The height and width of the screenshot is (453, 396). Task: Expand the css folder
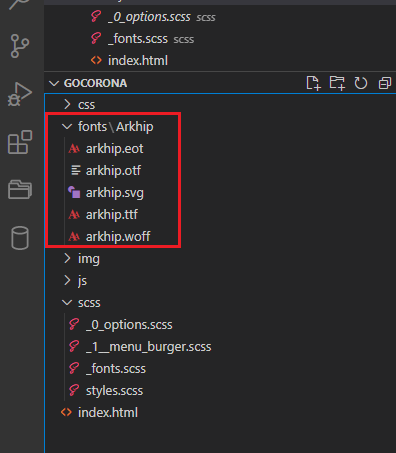220,105
